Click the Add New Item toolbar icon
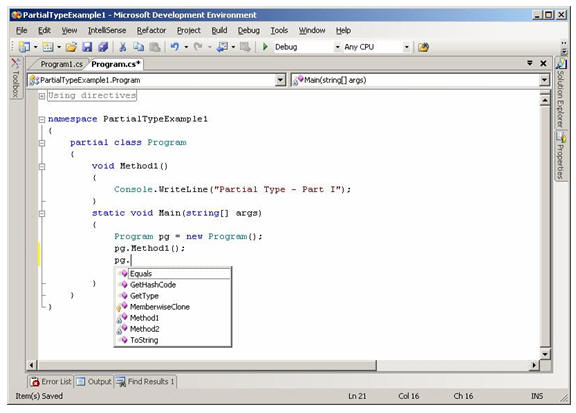This screenshot has width=576, height=413. point(48,47)
